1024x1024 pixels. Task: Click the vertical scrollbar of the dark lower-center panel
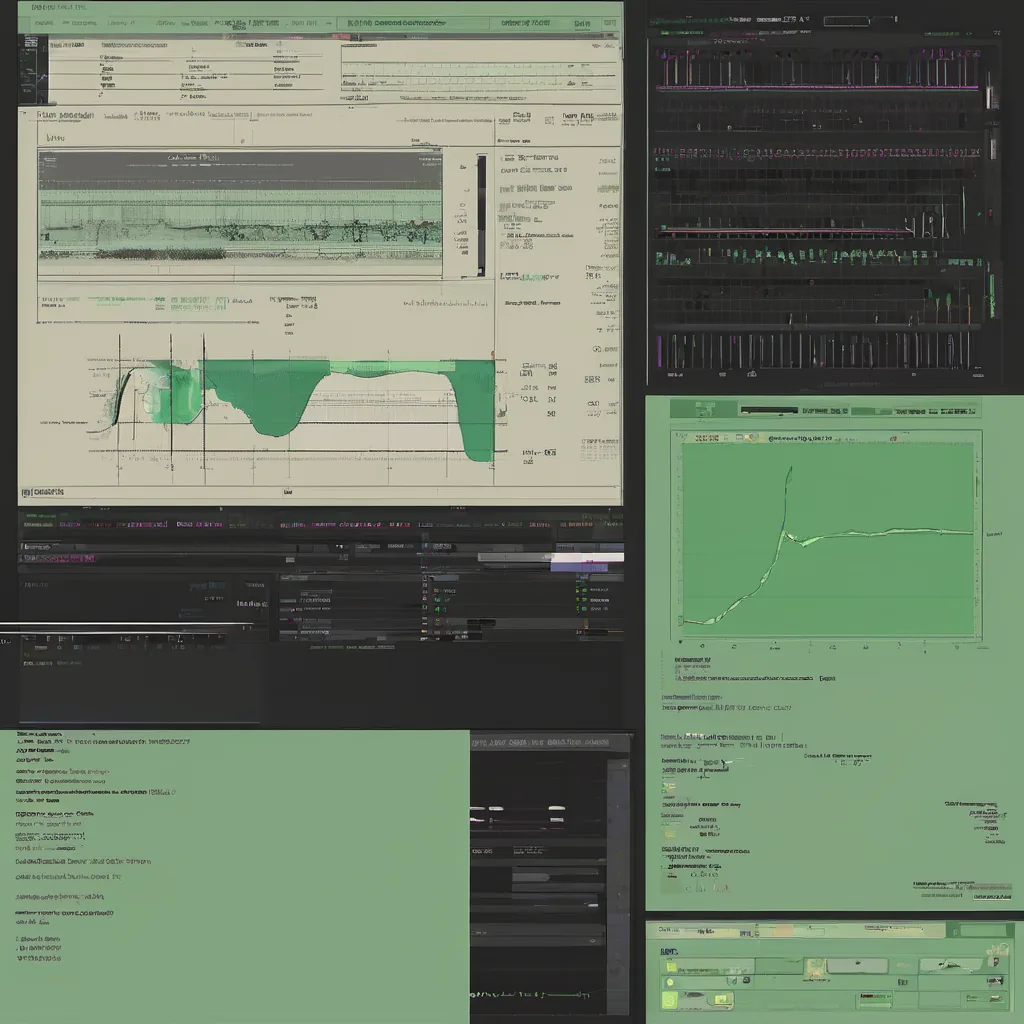tap(618, 850)
